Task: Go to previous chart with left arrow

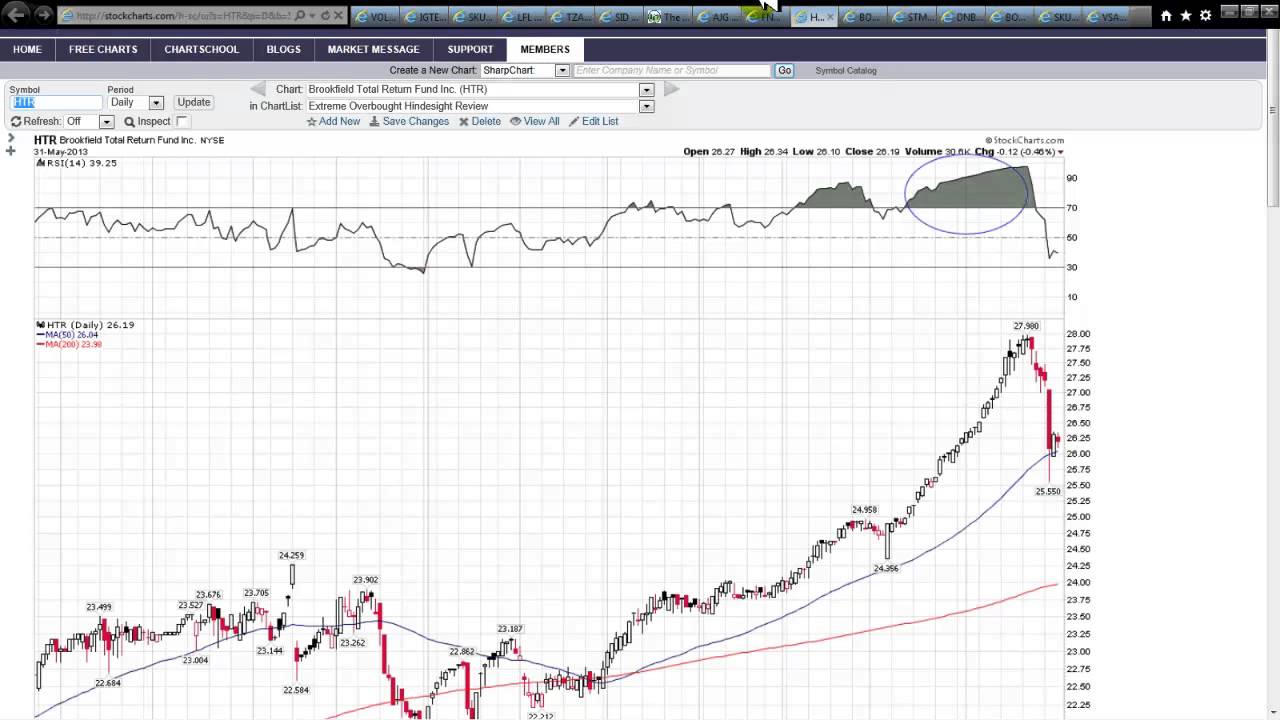Action: pyautogui.click(x=258, y=89)
